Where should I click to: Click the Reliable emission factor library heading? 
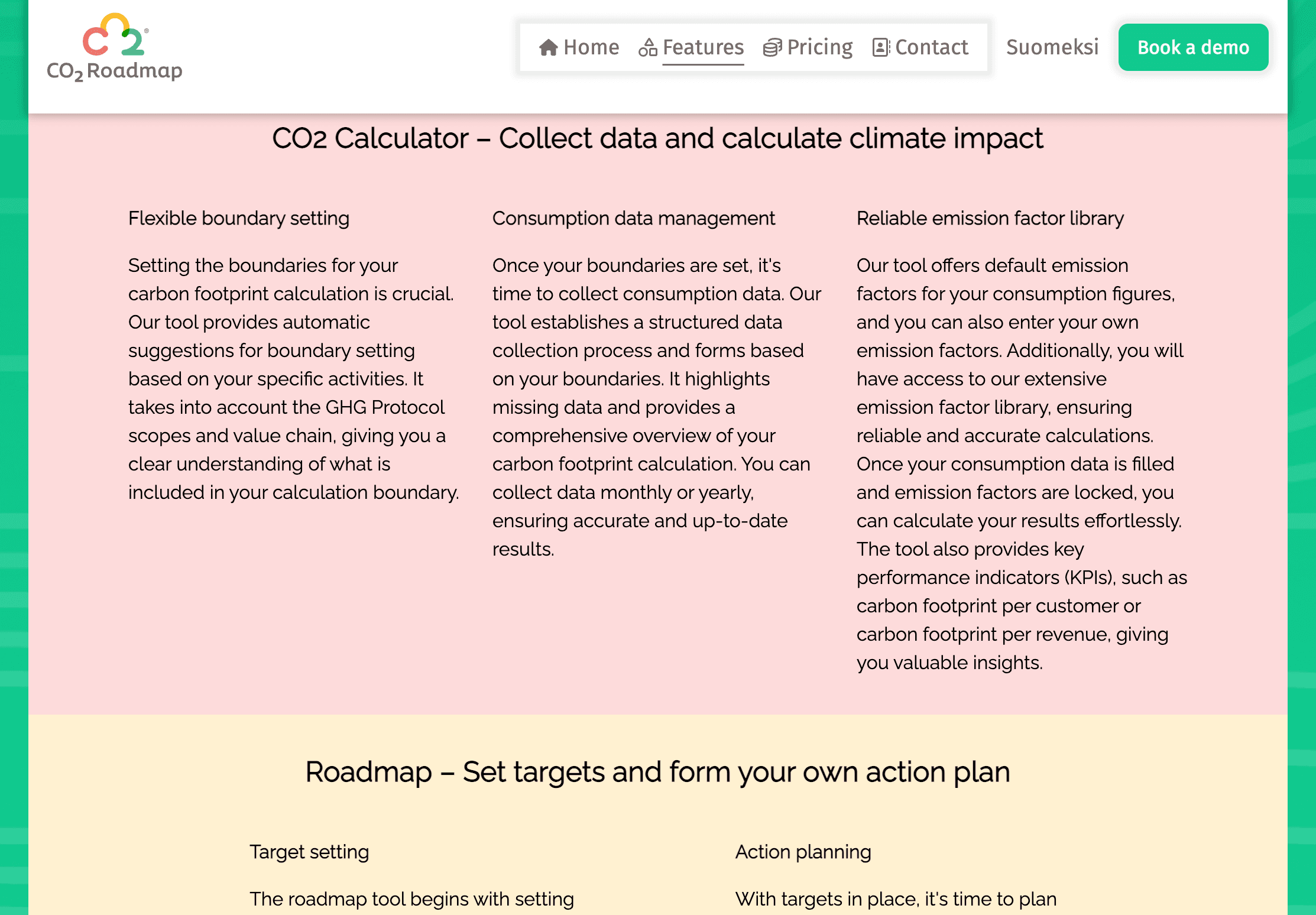click(x=990, y=218)
